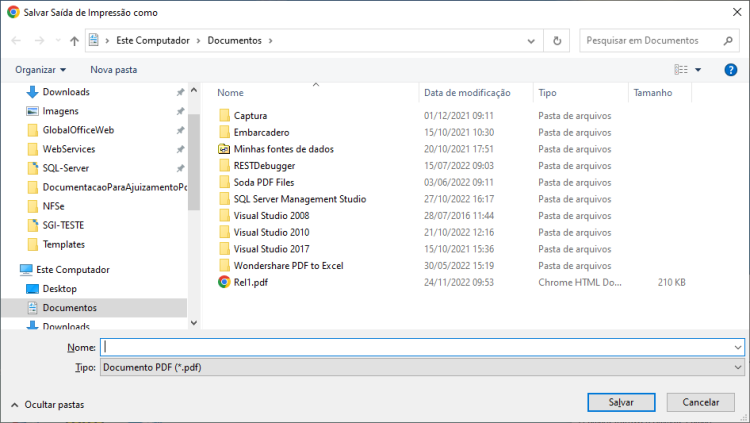
Task: Select Rel1.pdf Chrome file icon
Action: point(224,282)
